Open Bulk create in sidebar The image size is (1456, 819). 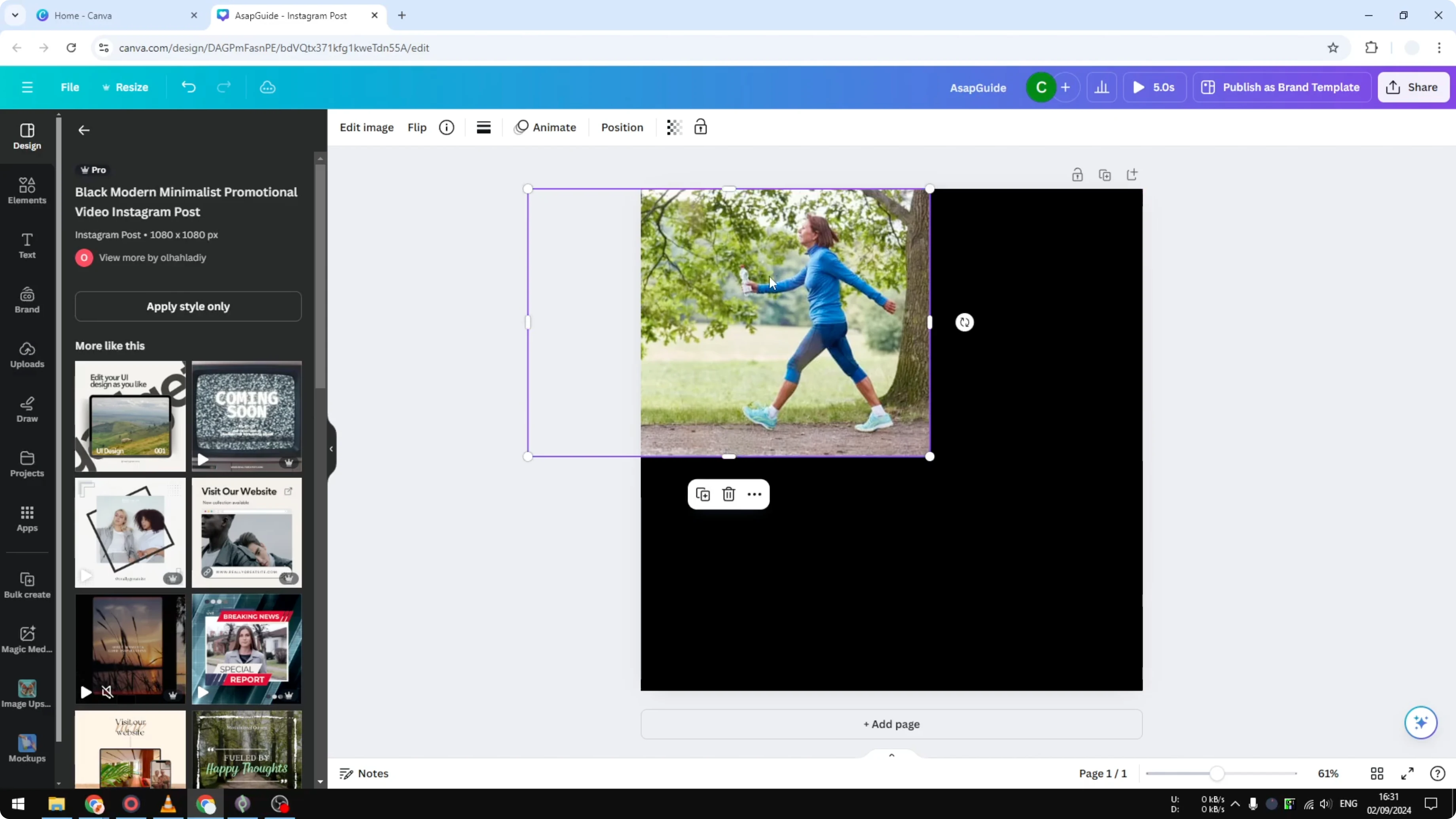point(27,586)
